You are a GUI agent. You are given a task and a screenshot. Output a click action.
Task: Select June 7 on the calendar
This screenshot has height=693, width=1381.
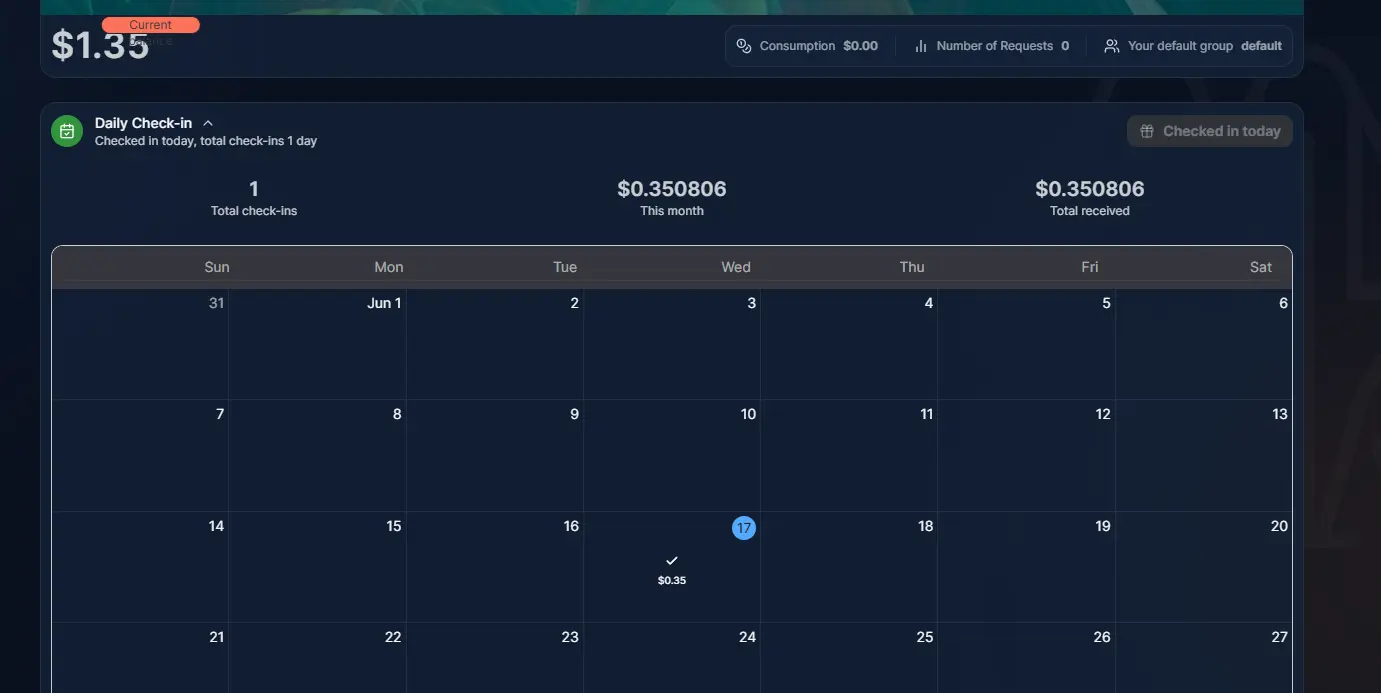point(140,456)
